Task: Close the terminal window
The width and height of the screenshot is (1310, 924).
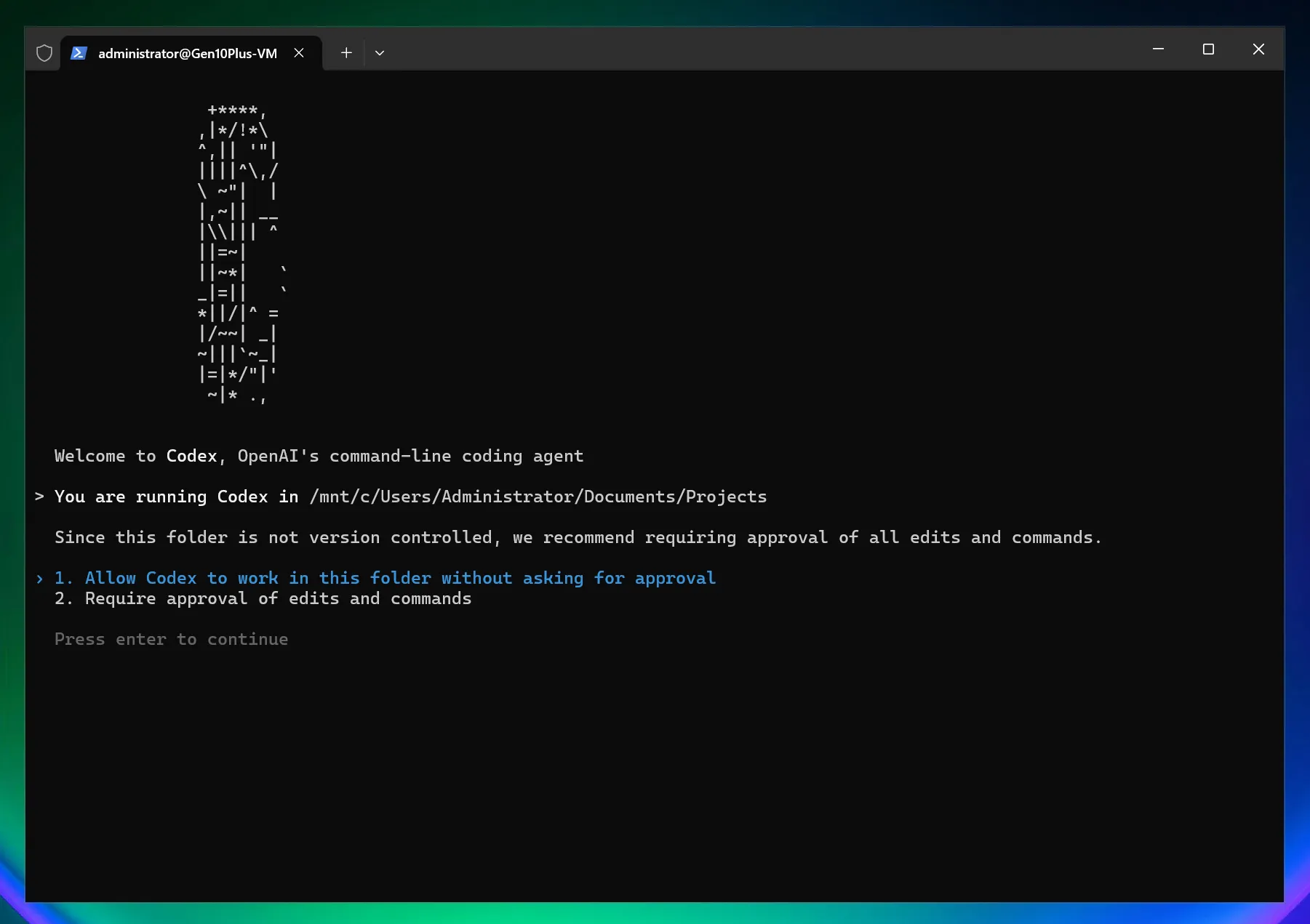Action: pos(1258,49)
